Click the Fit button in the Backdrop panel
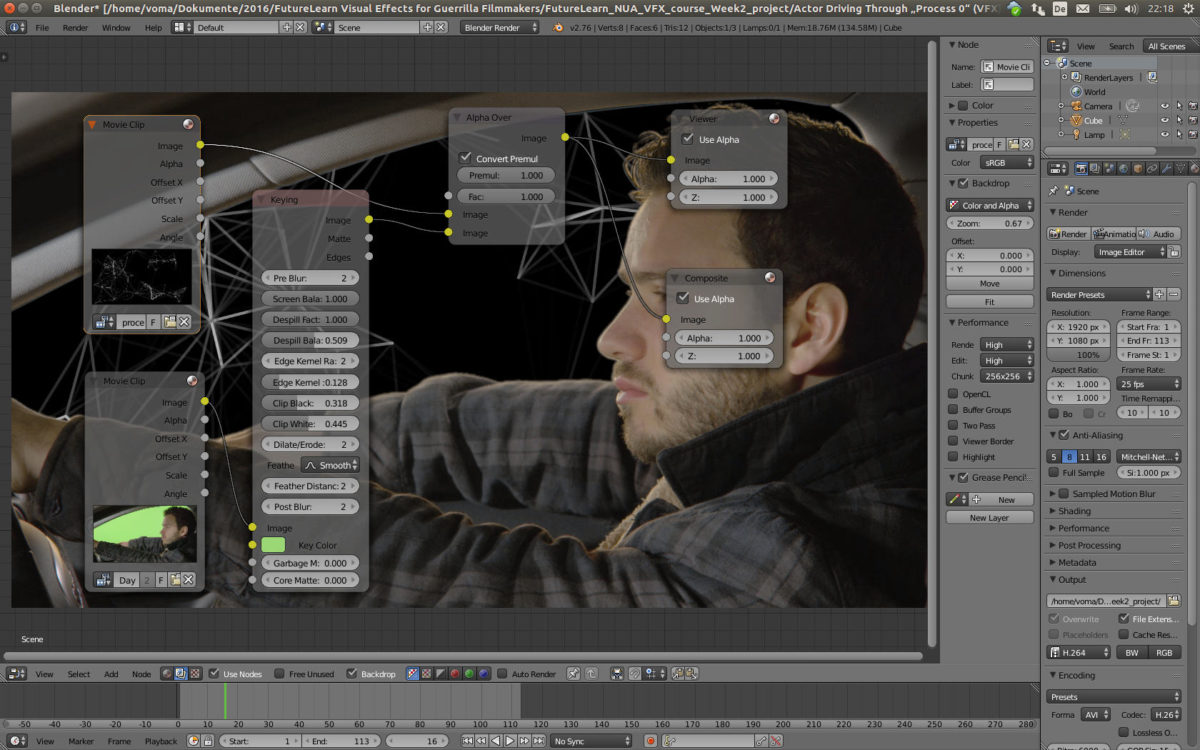Viewport: 1200px width, 750px height. (989, 301)
